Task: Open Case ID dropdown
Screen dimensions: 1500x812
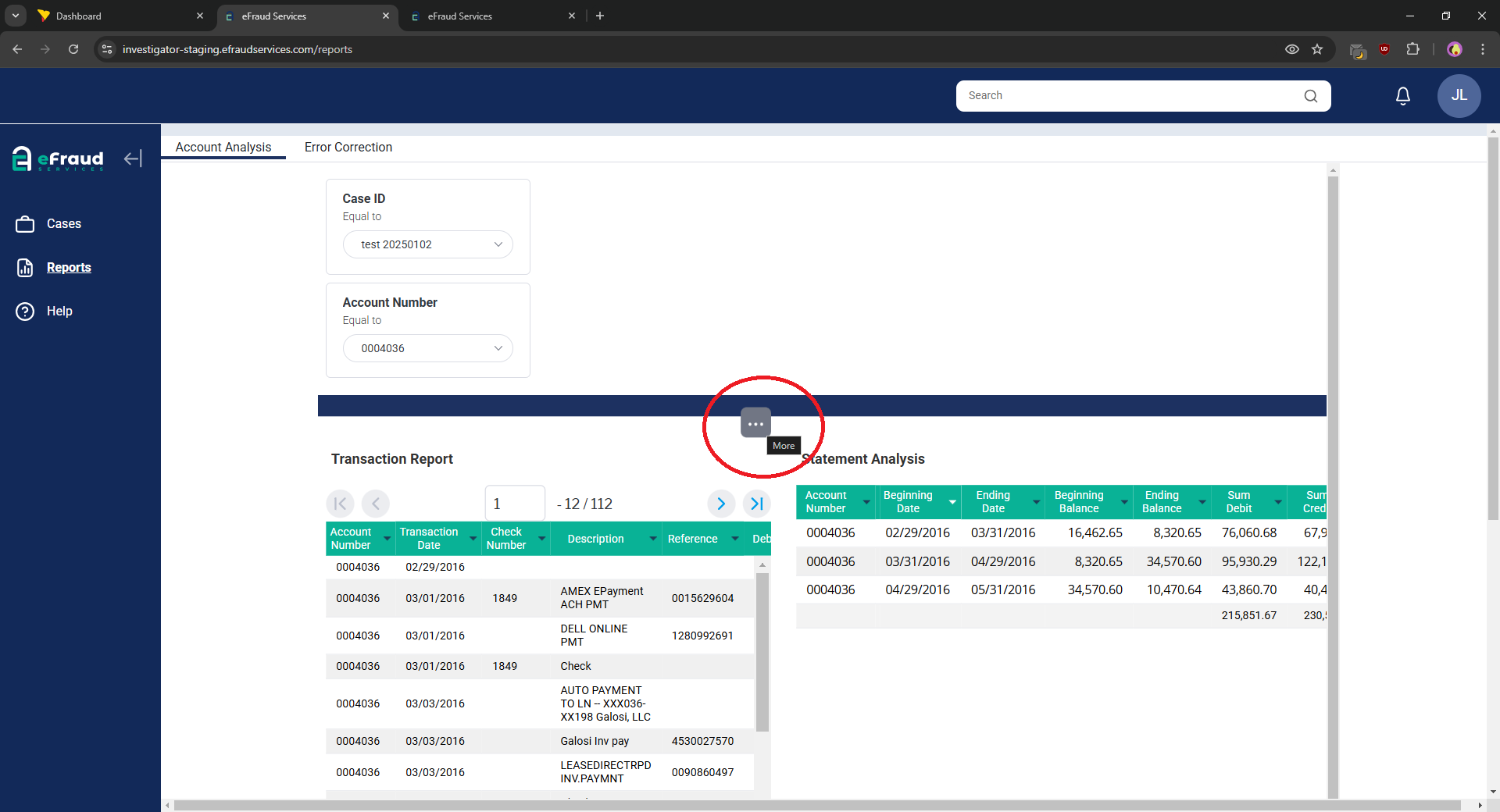Action: pyautogui.click(x=428, y=244)
